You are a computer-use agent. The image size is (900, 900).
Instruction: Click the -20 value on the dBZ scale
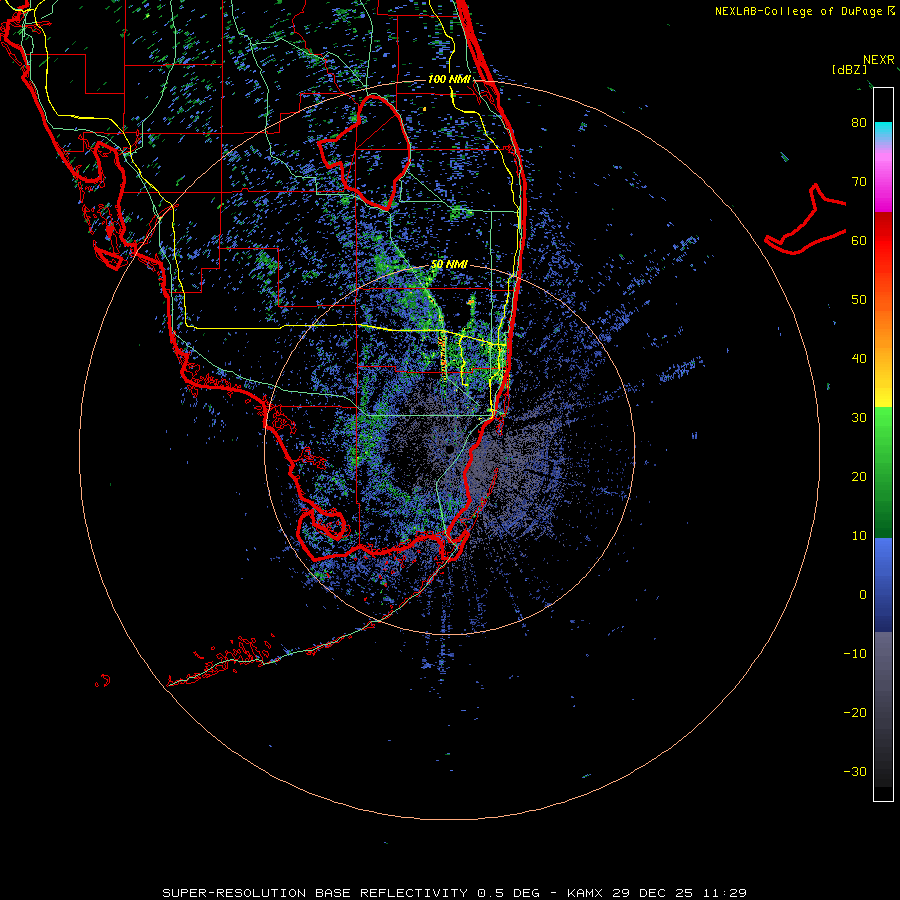click(x=855, y=713)
